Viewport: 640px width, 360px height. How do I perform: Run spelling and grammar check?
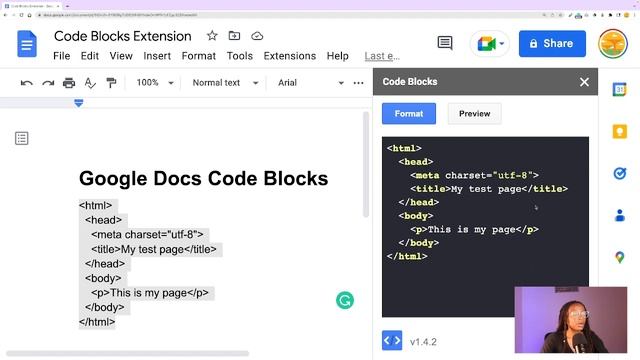[x=90, y=83]
